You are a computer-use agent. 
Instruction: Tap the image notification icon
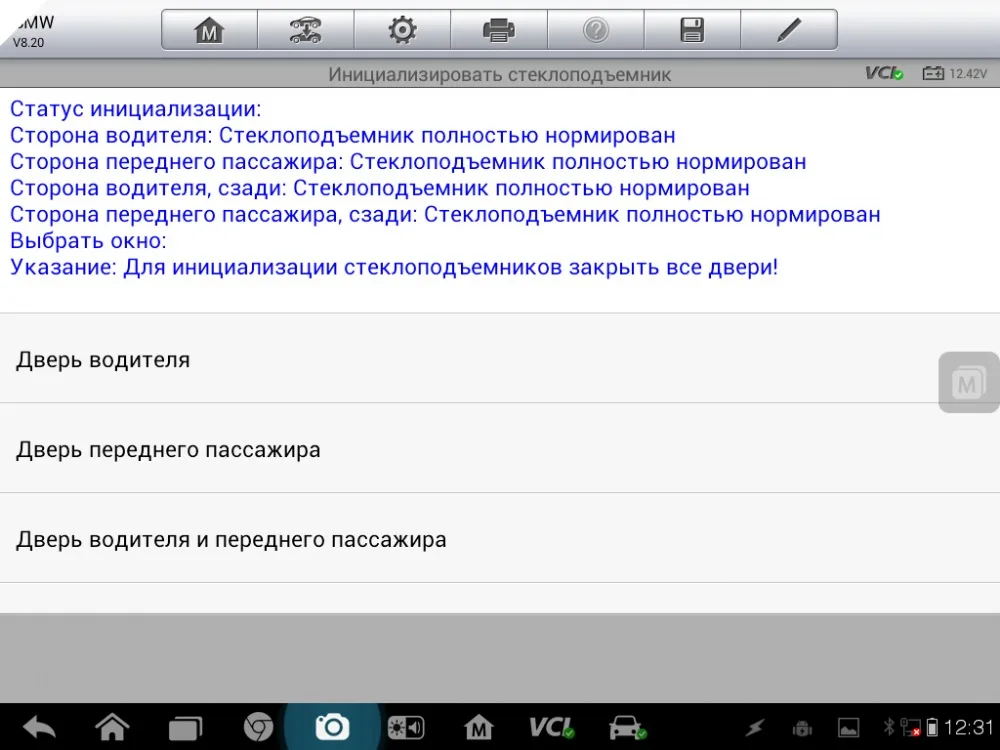pos(848,728)
